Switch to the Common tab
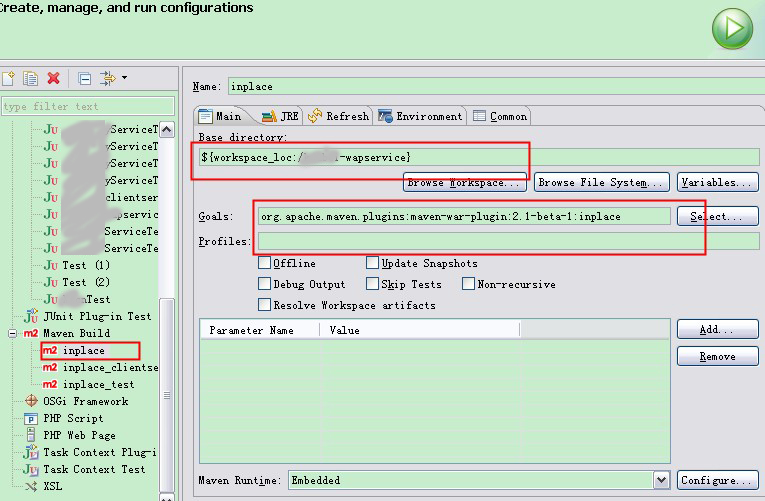The width and height of the screenshot is (765, 501). coord(500,117)
